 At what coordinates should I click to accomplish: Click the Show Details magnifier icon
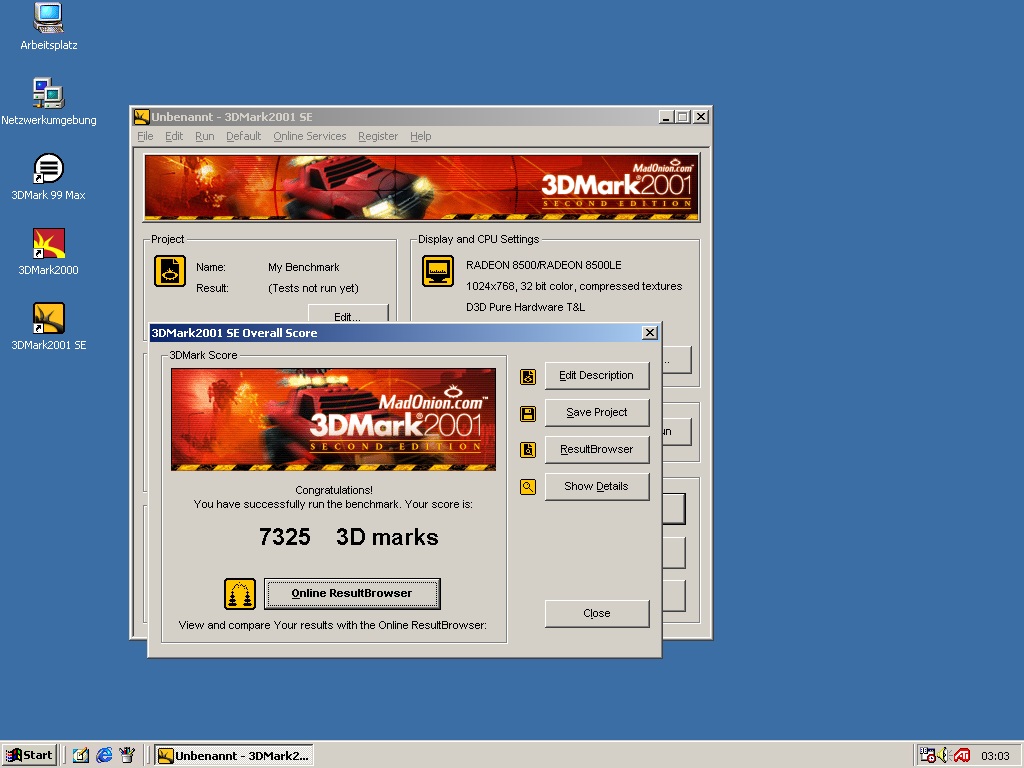[528, 487]
